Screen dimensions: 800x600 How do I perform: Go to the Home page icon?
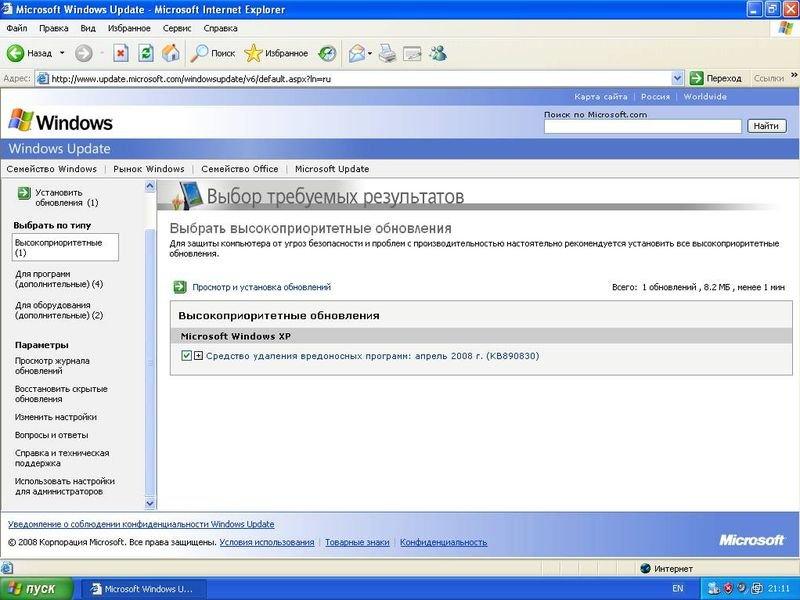click(x=171, y=53)
